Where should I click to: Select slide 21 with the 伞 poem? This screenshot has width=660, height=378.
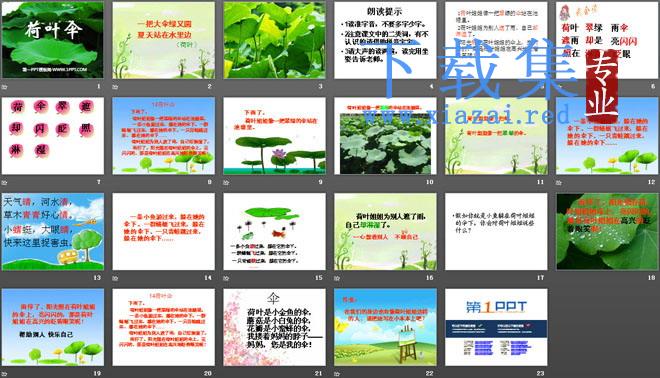274,327
